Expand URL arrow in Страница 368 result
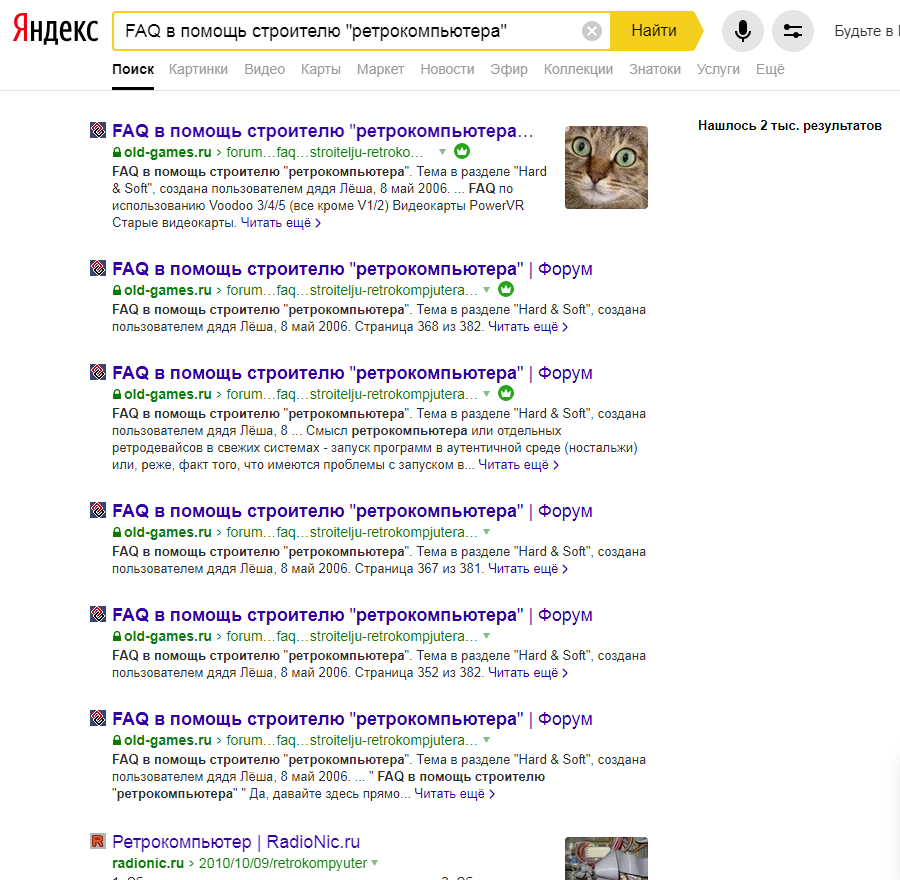Screen dimensions: 900x880 [x=486, y=290]
